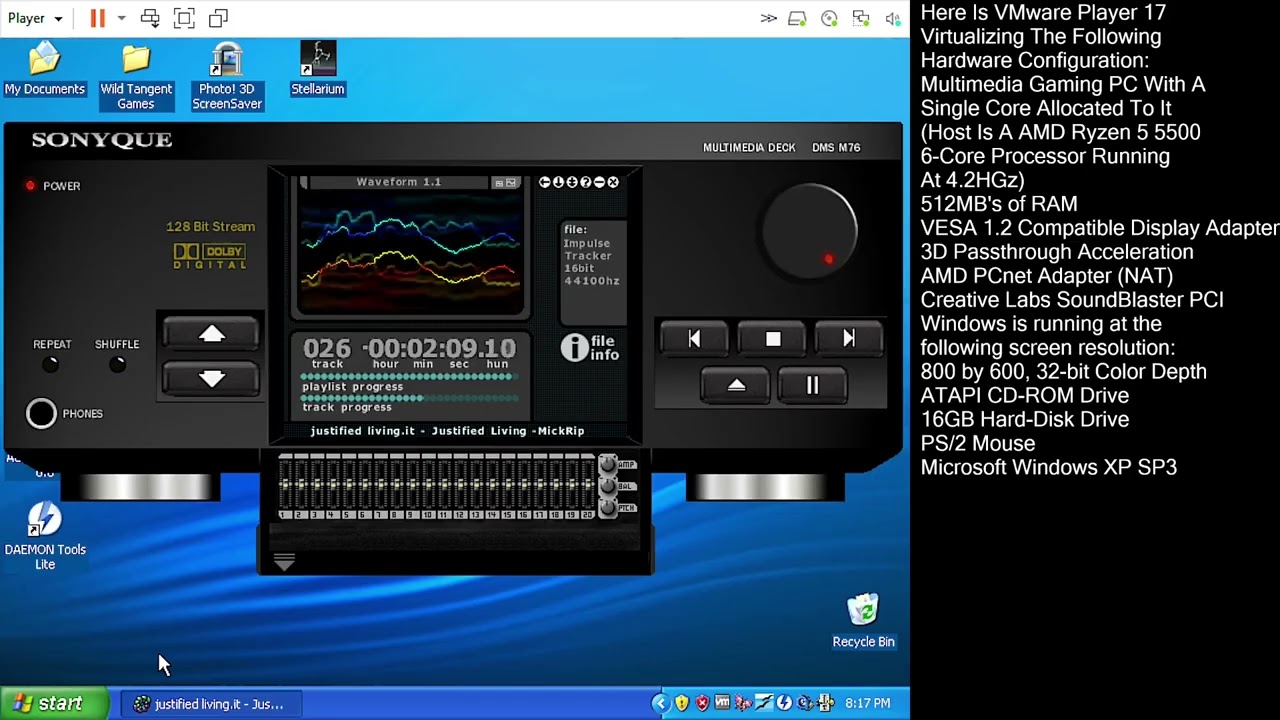This screenshot has width=1280, height=720.
Task: Click the down arrow navigation button
Action: (211, 378)
